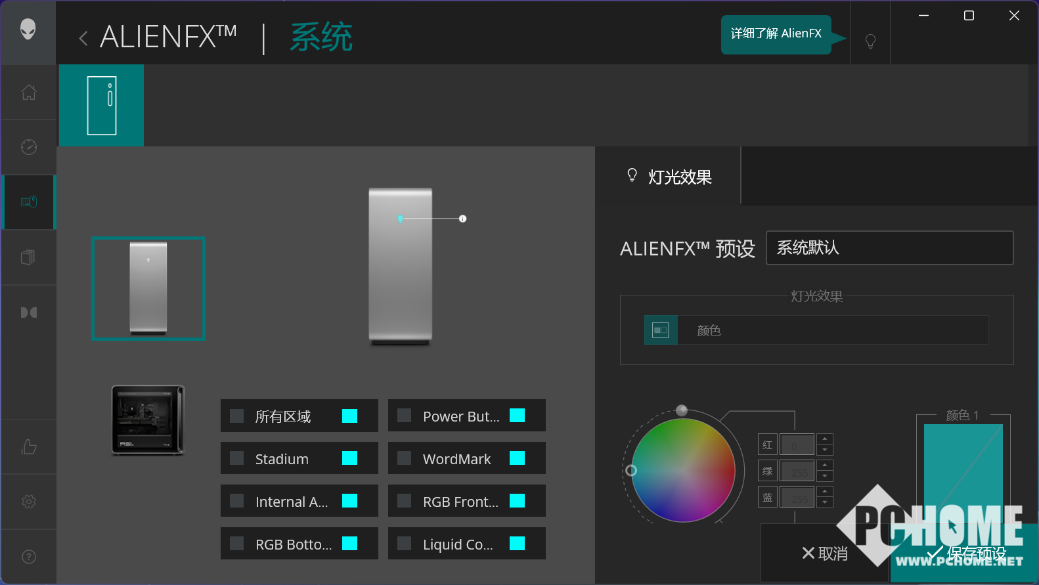Open the performance gauge page in the sidebar
This screenshot has width=1039, height=585.
point(28,147)
